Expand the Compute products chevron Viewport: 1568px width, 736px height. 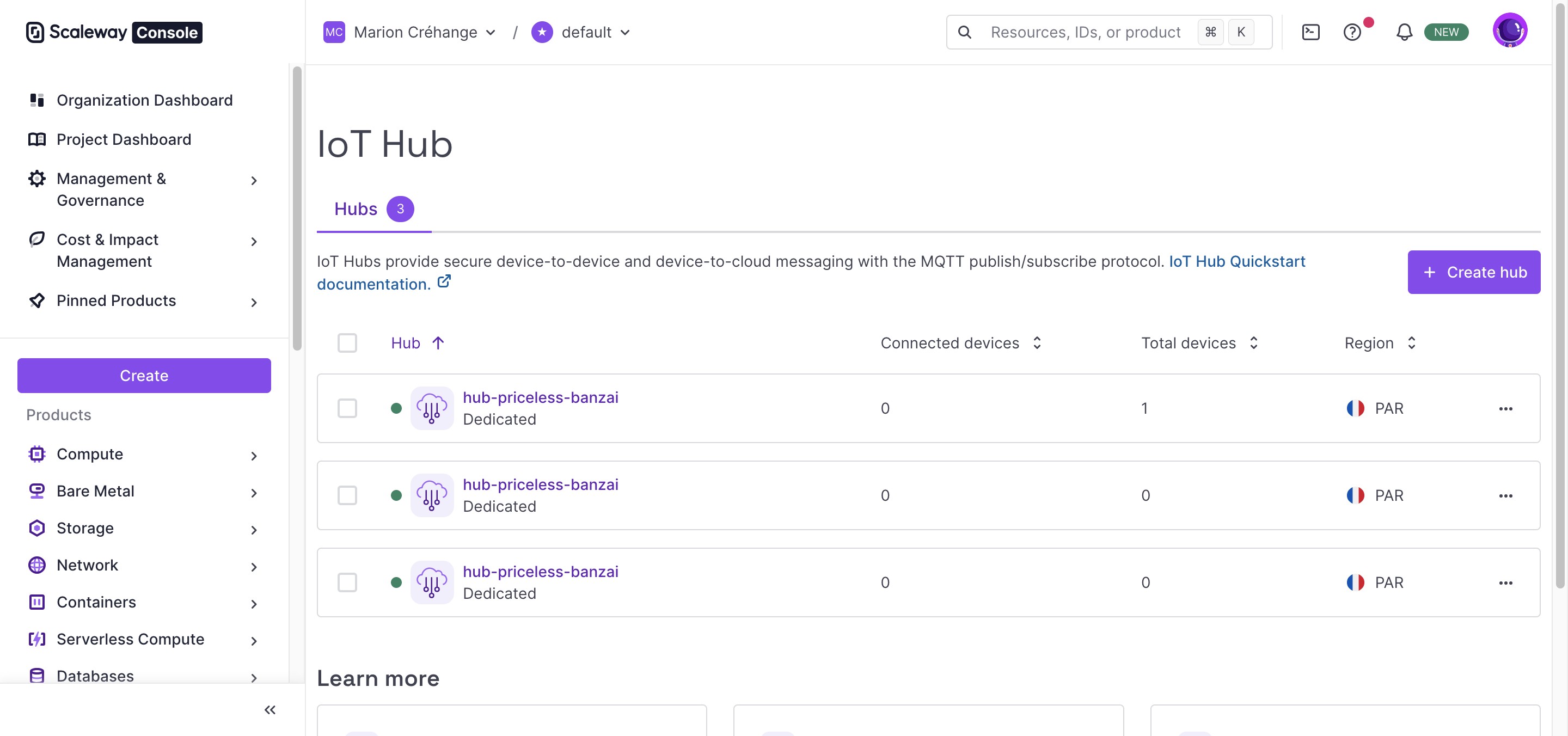tap(254, 456)
